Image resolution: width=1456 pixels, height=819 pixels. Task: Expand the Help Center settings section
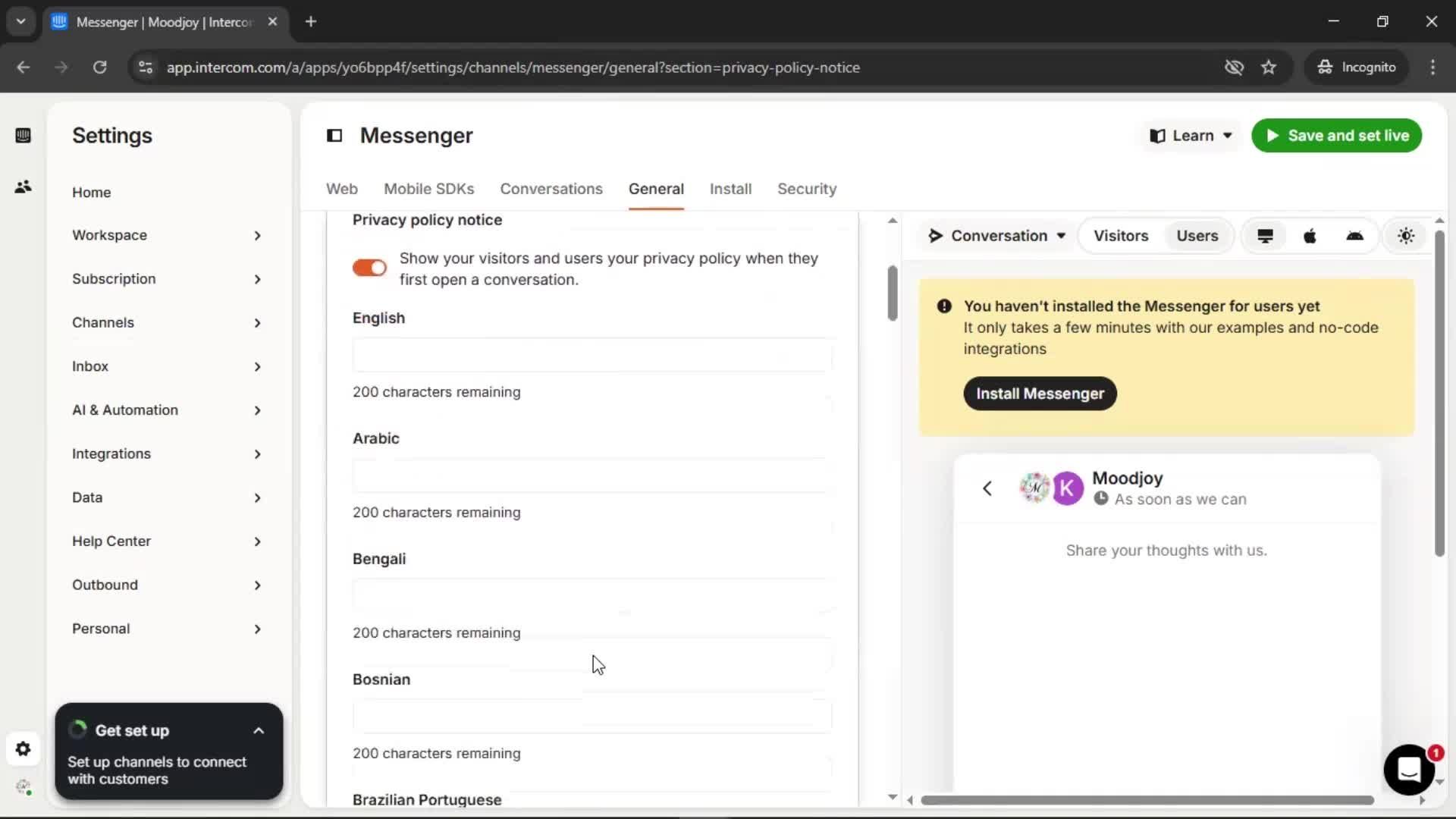167,541
